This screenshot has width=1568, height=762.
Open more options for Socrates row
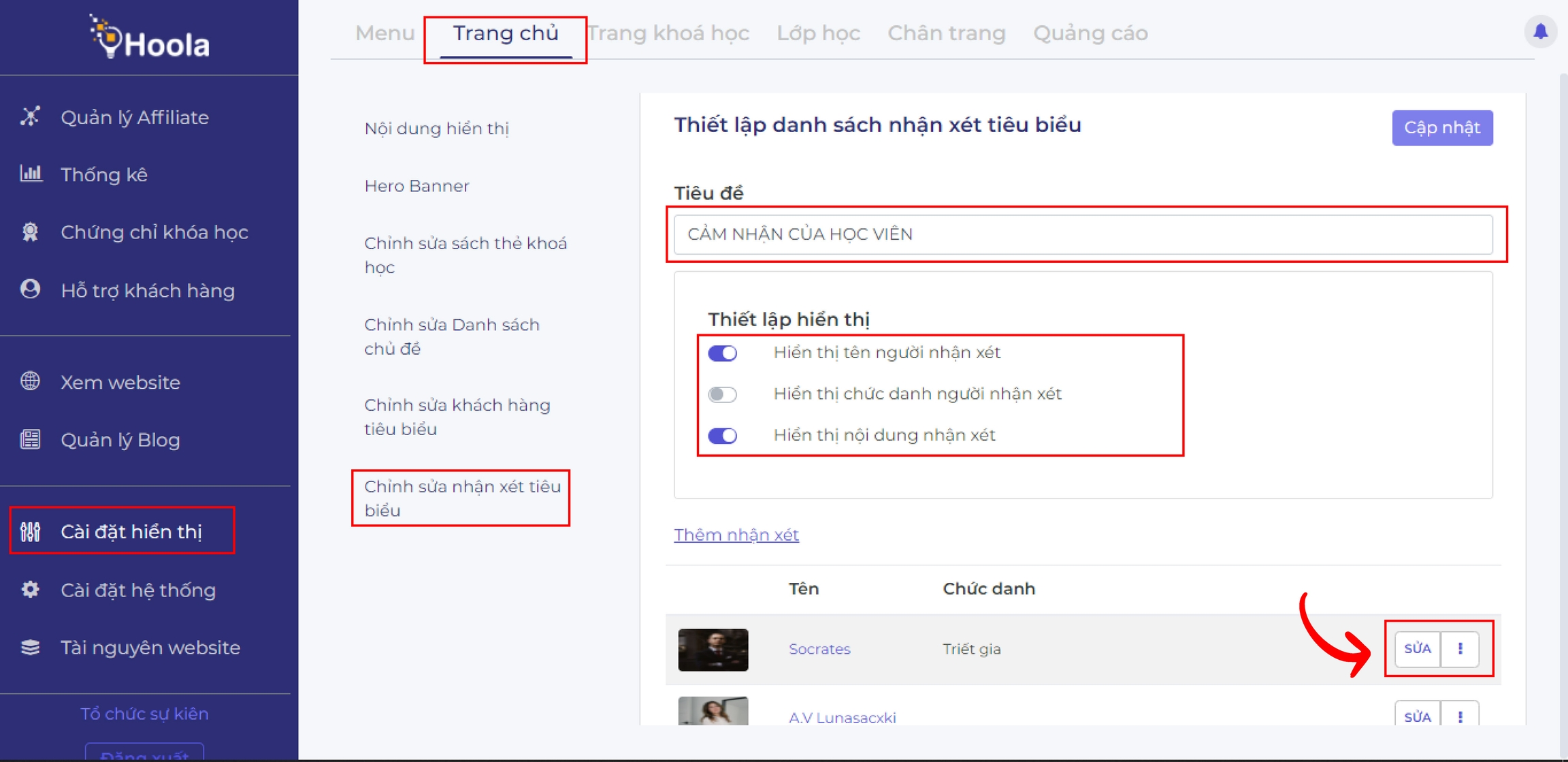(x=1460, y=648)
